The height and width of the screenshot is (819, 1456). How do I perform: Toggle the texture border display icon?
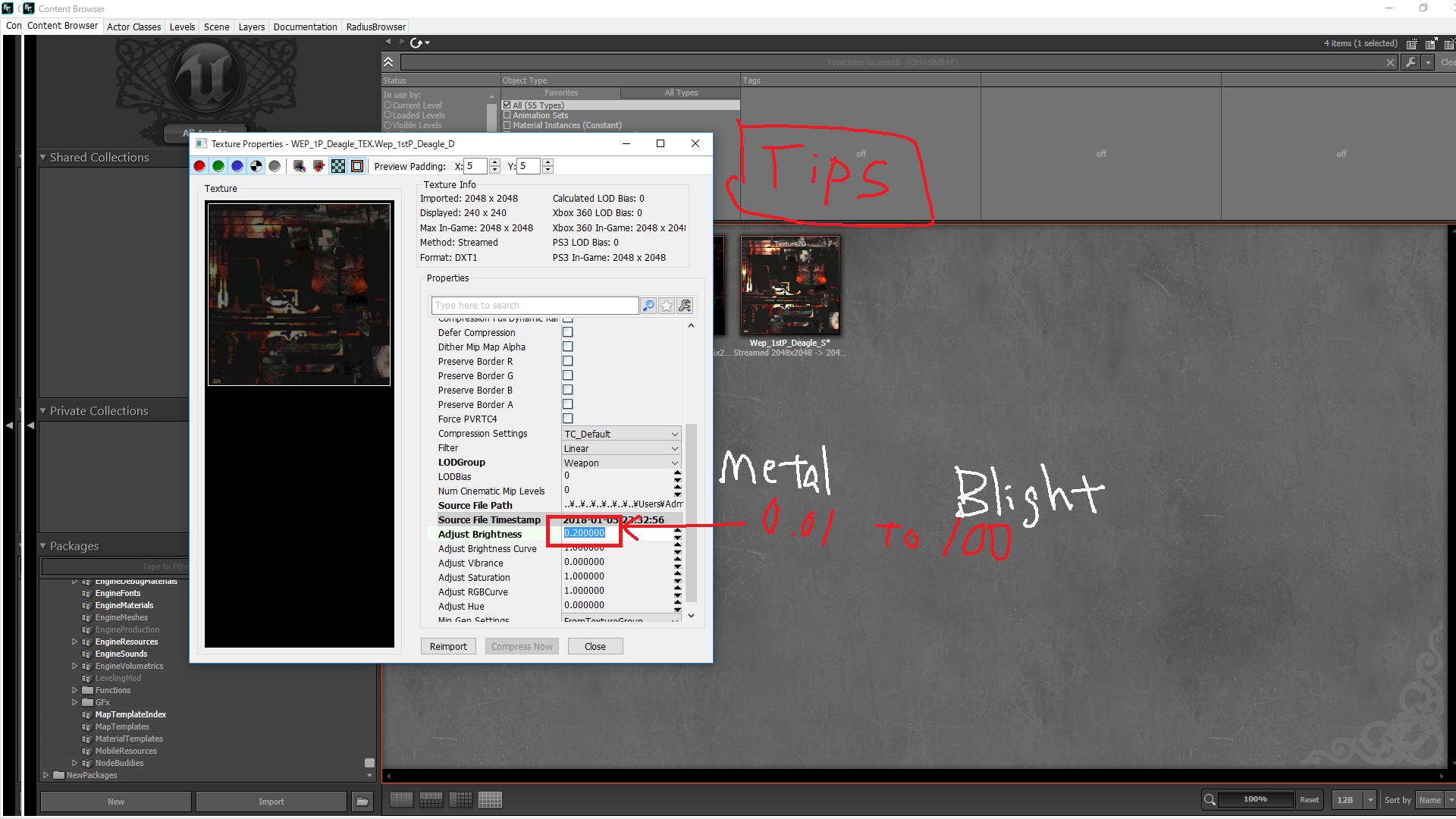click(357, 166)
